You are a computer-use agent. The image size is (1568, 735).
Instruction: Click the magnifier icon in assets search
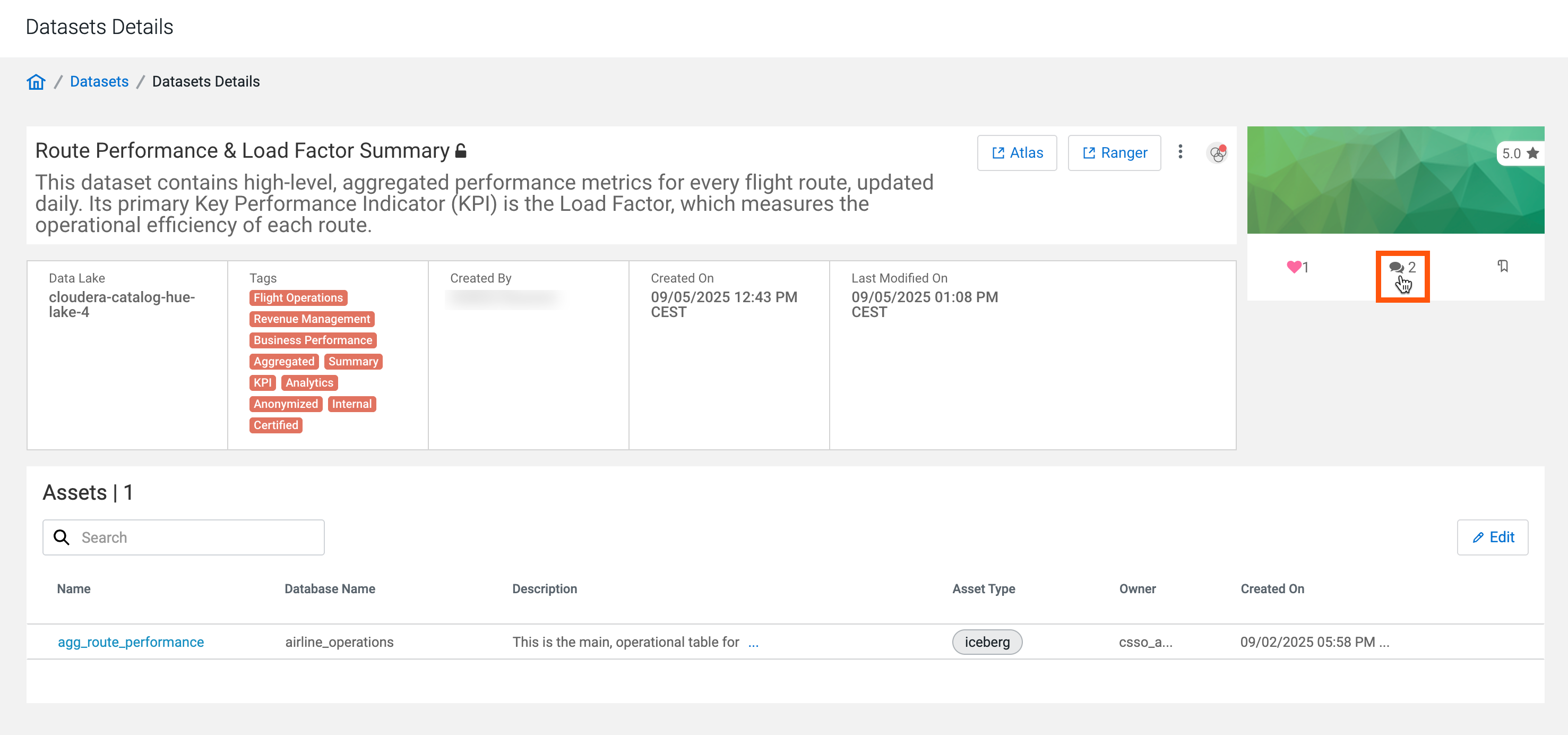62,537
